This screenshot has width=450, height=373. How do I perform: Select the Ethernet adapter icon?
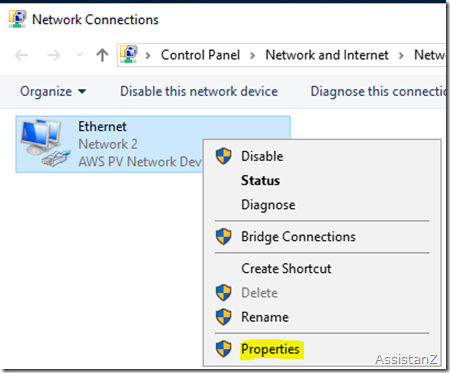(44, 143)
